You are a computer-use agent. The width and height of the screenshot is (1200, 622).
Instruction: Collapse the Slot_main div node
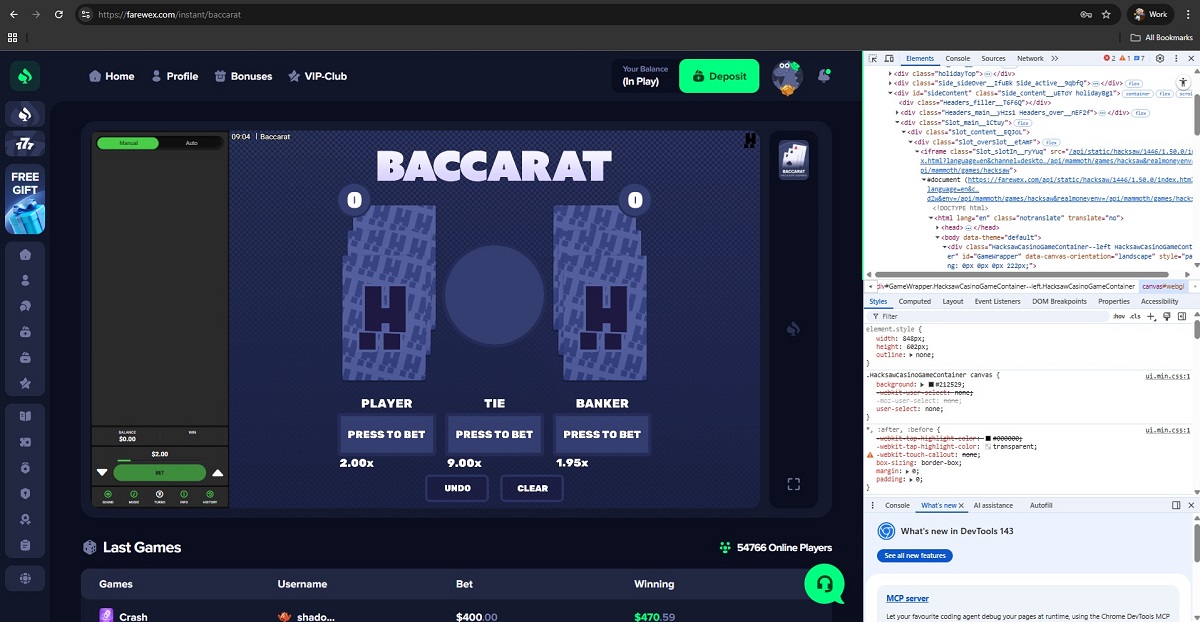pyautogui.click(x=897, y=122)
